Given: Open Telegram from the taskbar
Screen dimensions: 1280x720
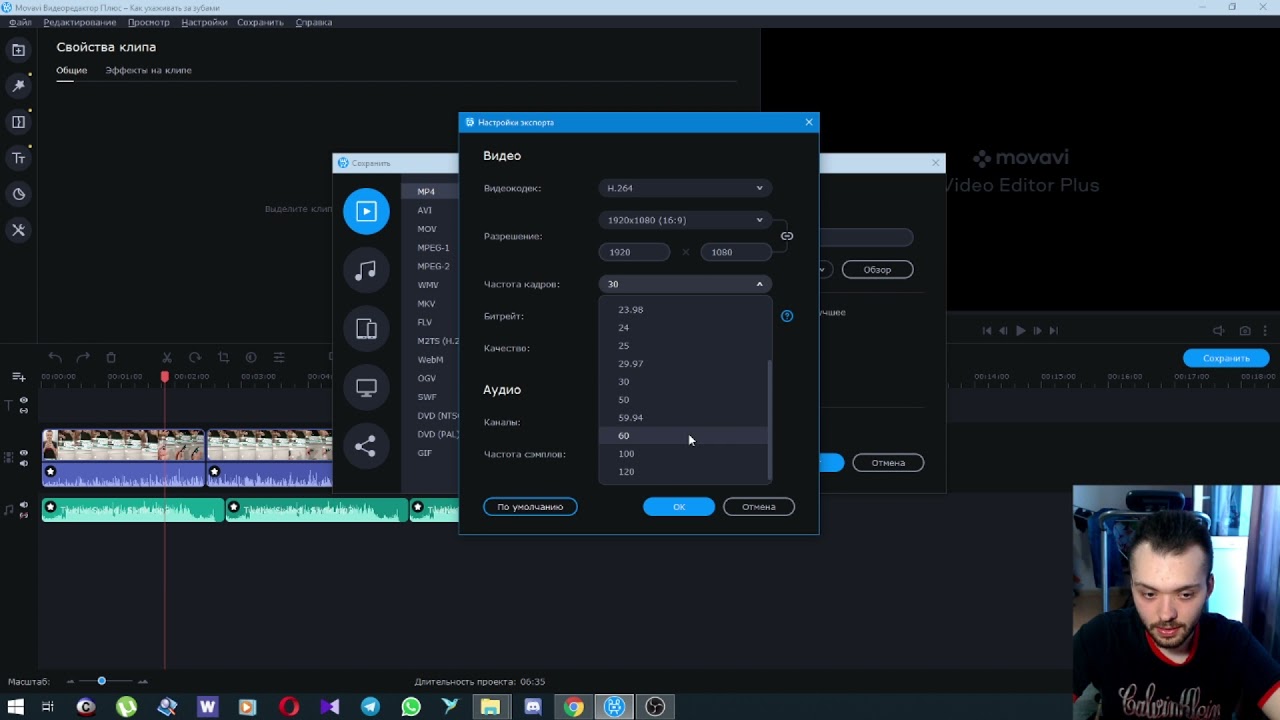Looking at the screenshot, I should 370,707.
